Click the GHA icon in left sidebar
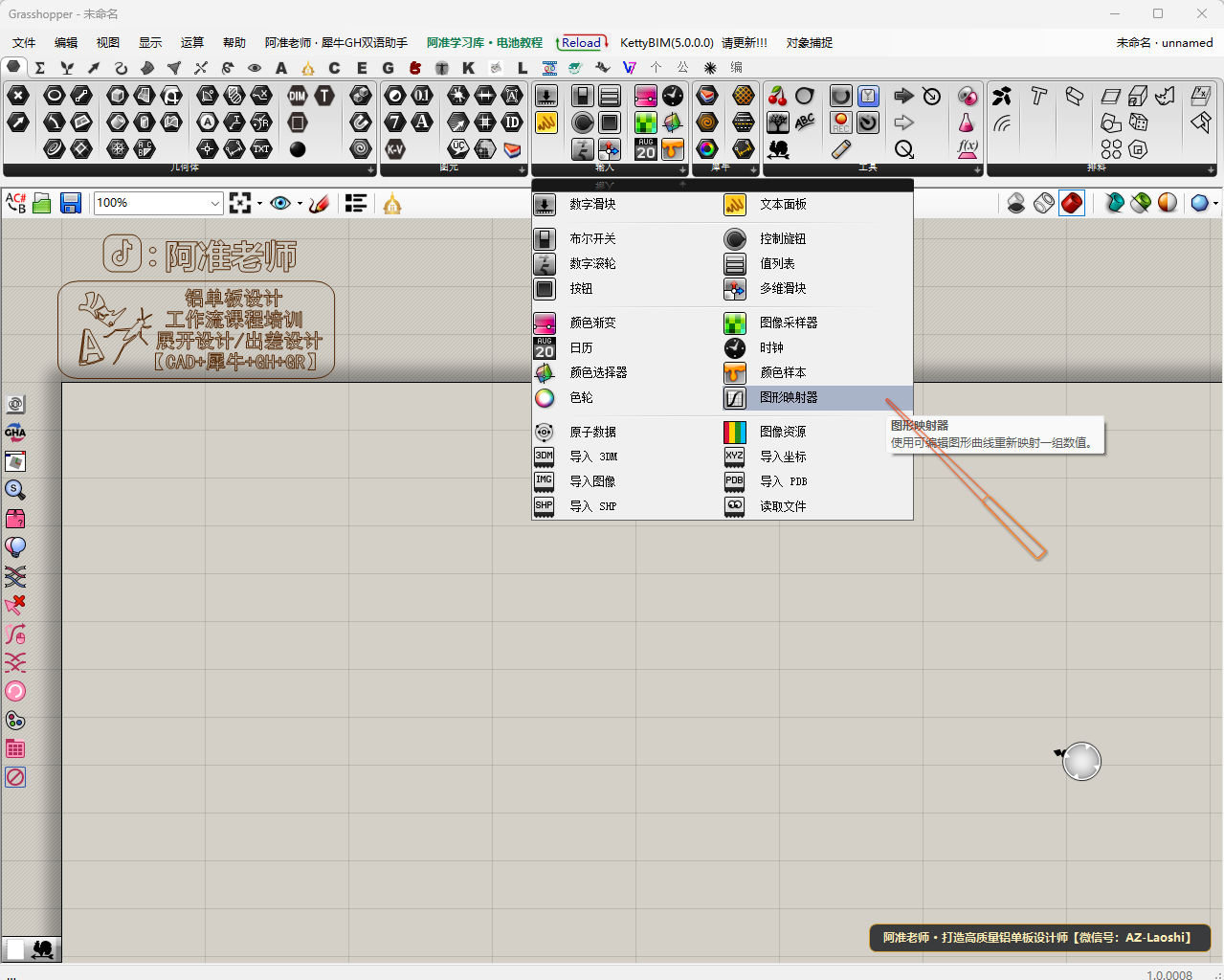This screenshot has width=1224, height=980. pyautogui.click(x=15, y=433)
